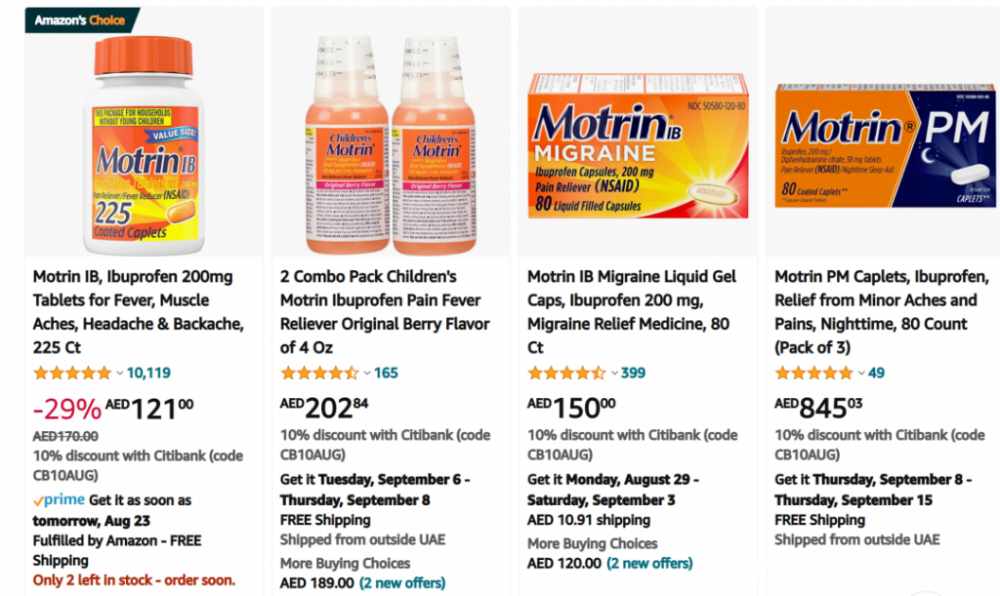Screen dimensions: 1000x596
Task: Click the Amazon's Choice badge
Action: (80, 20)
